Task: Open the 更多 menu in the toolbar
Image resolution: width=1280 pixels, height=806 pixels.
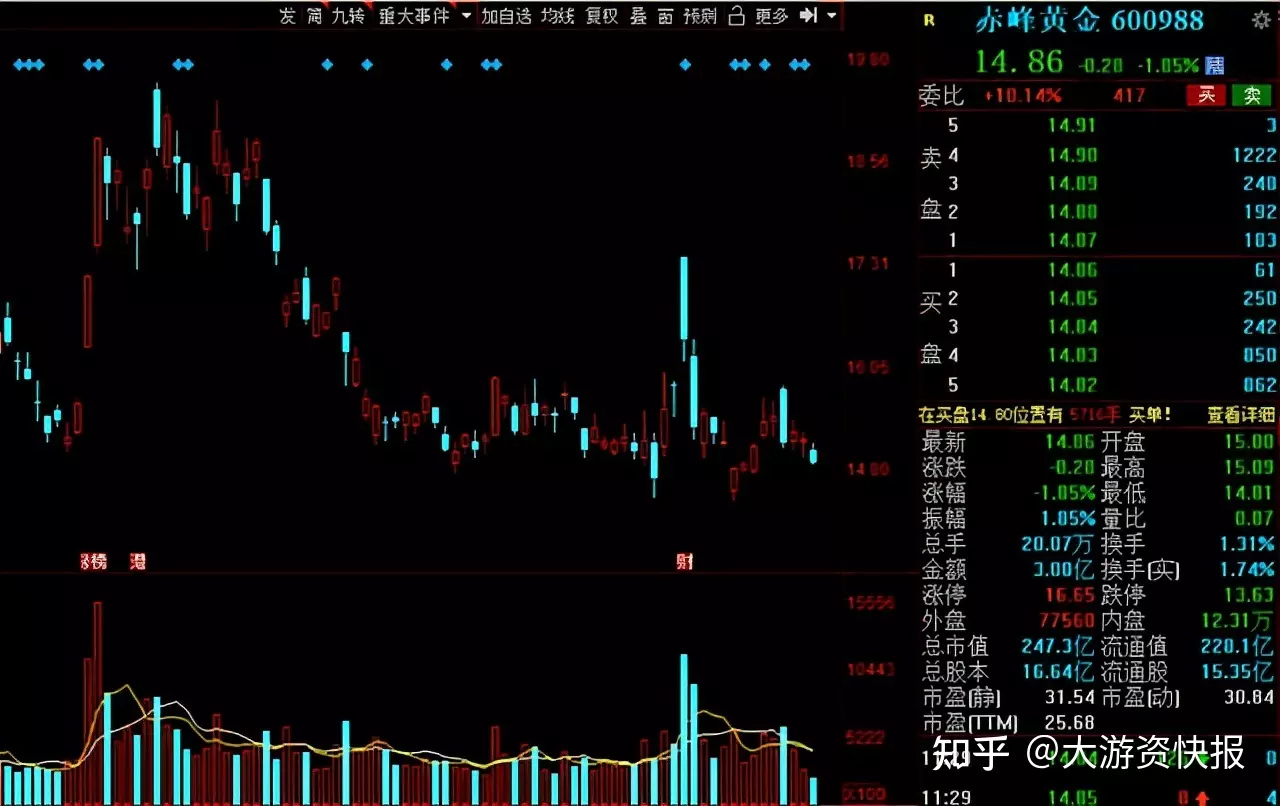Action: (x=772, y=16)
